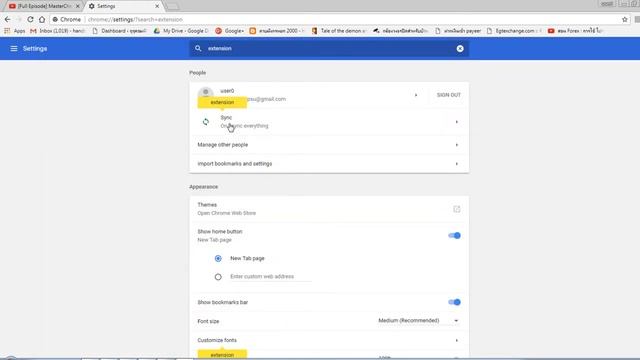Image resolution: width=640 pixels, height=360 pixels.
Task: Click the Sync on everything text
Action: coord(244,126)
